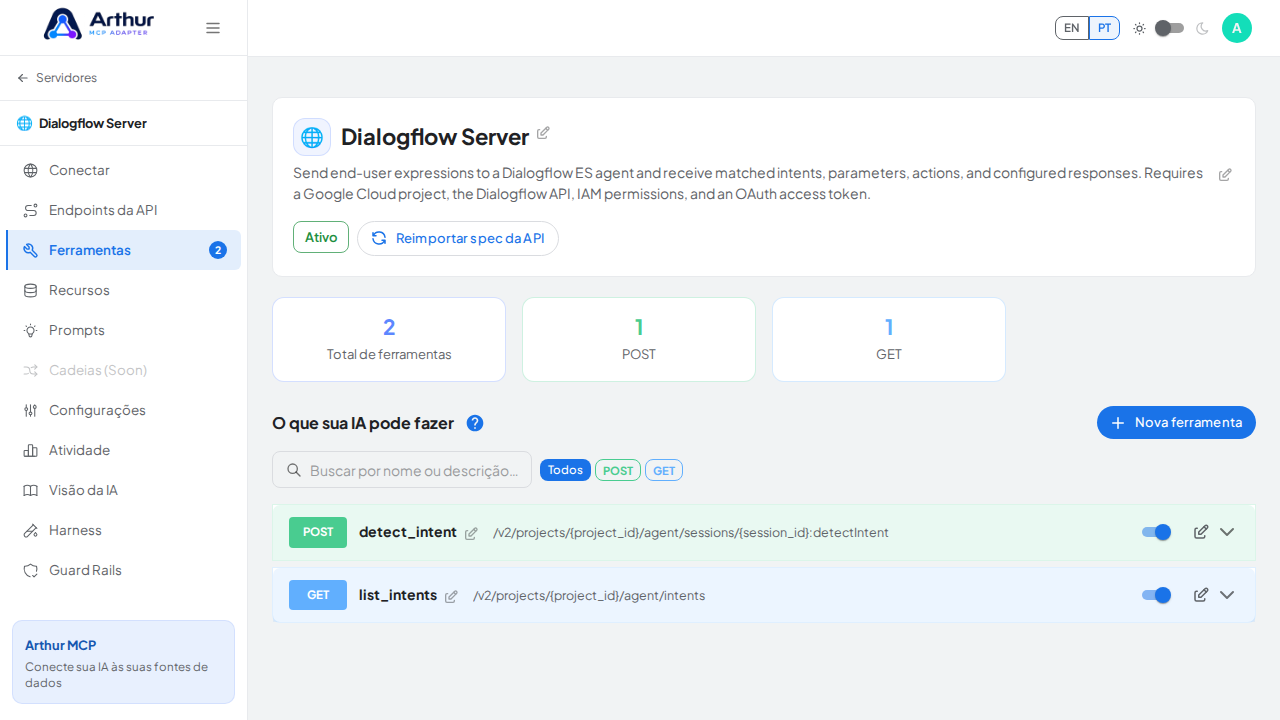Open help icon next to O que sua IA pode fazer

475,423
